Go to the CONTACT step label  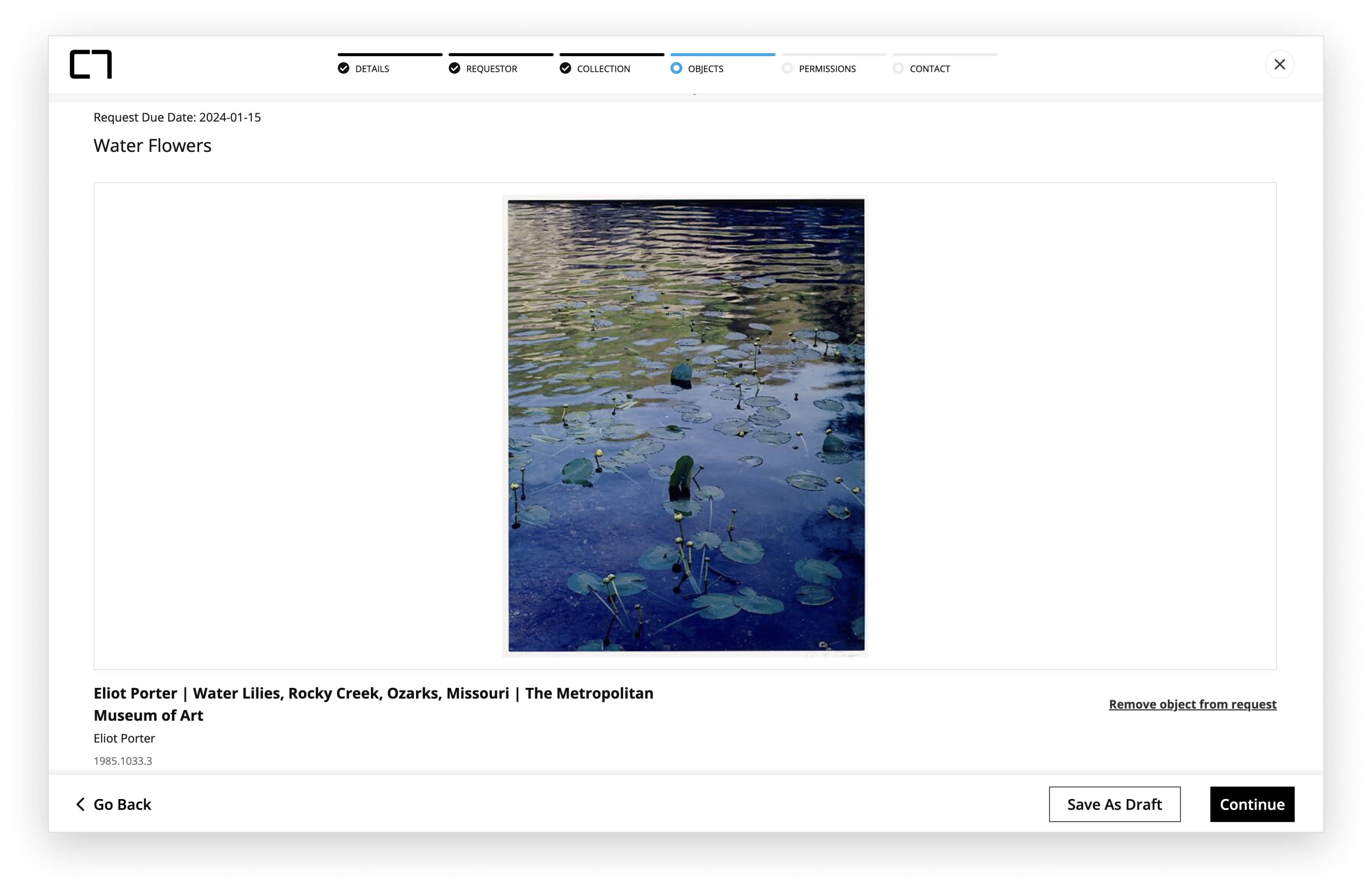pyautogui.click(x=929, y=69)
